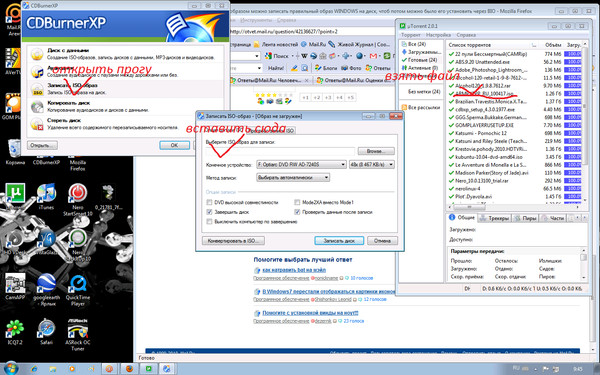Choose the Стереть диск option icon

coord(37,124)
